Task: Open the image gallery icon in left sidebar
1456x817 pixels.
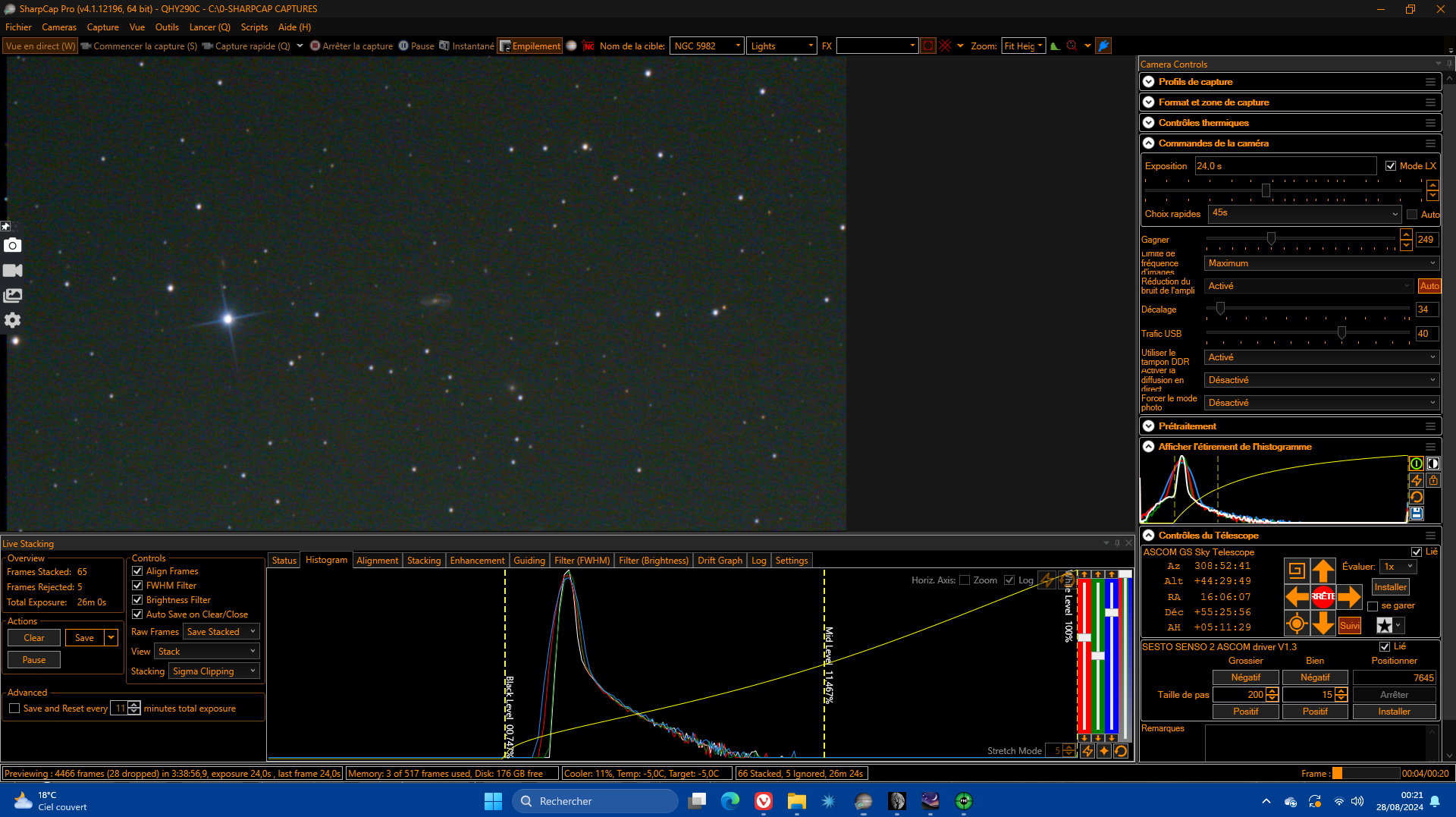Action: 13,296
